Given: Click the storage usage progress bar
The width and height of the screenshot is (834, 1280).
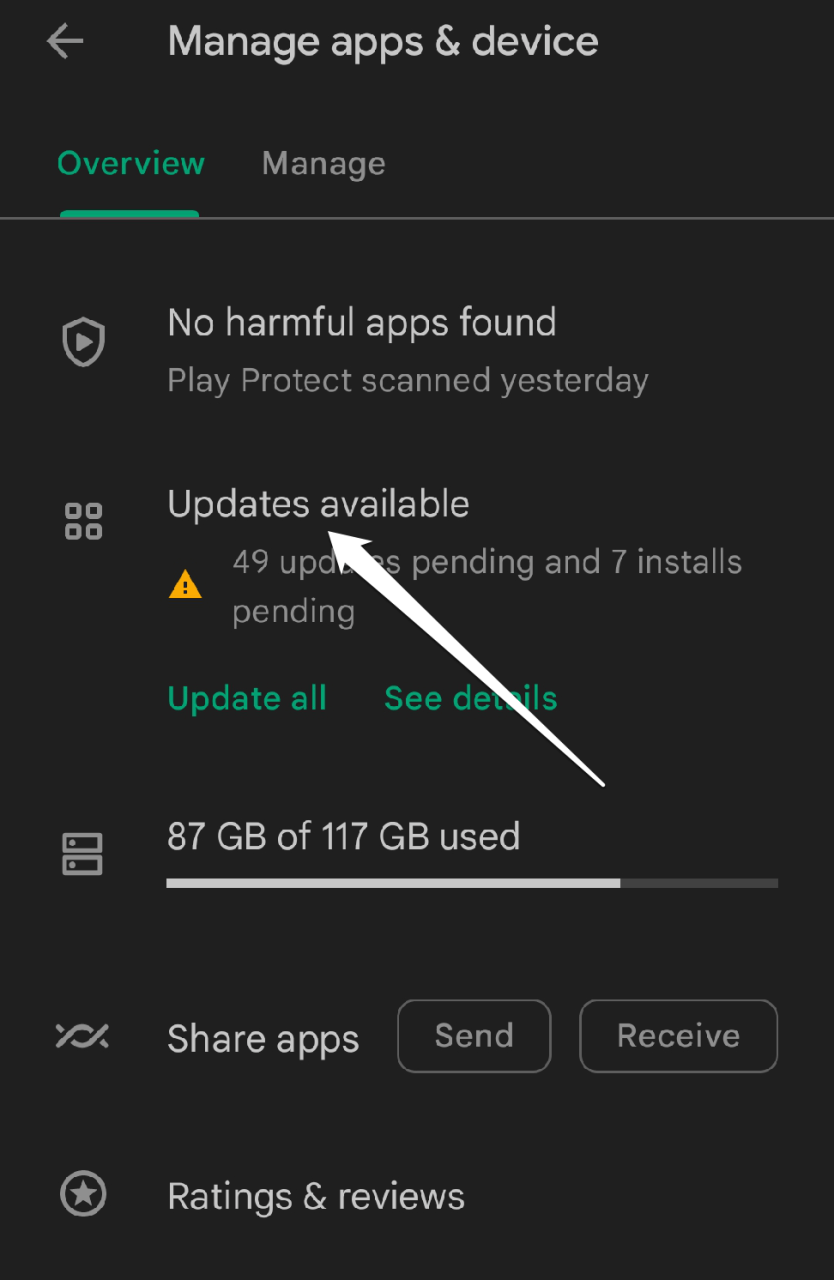Looking at the screenshot, I should coord(472,883).
